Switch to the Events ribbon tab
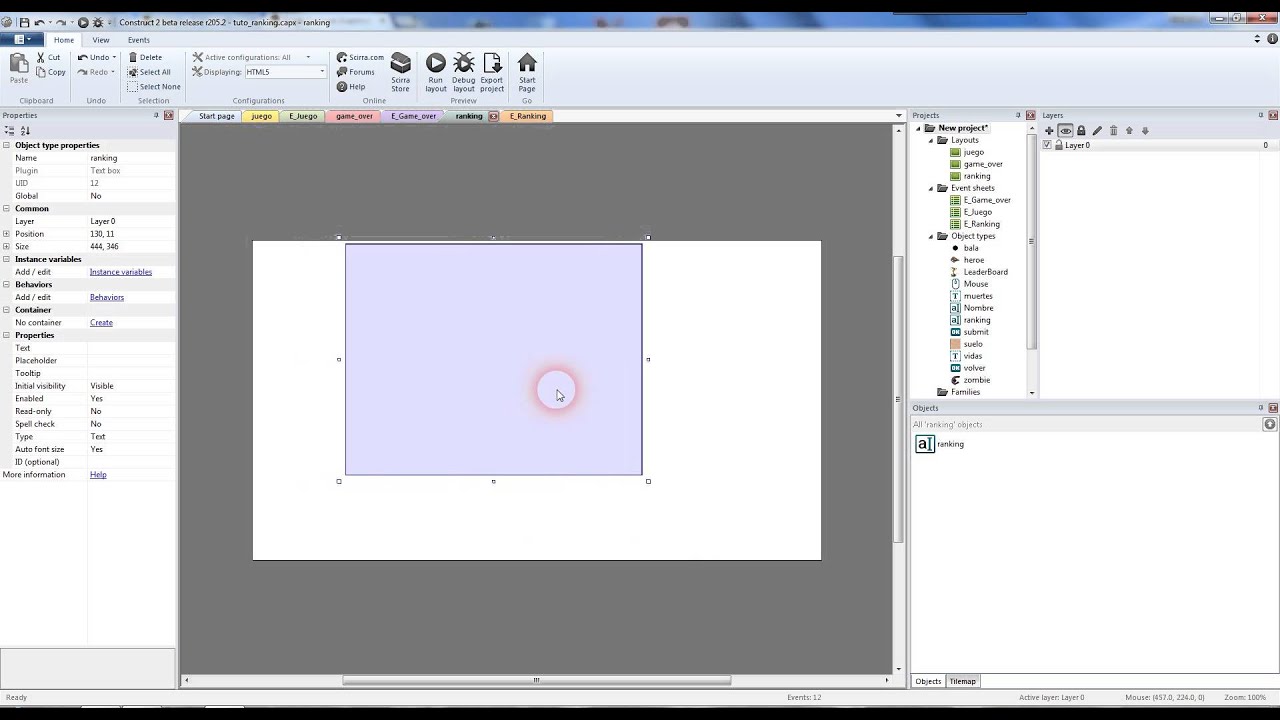Image resolution: width=1280 pixels, height=720 pixels. tap(139, 40)
